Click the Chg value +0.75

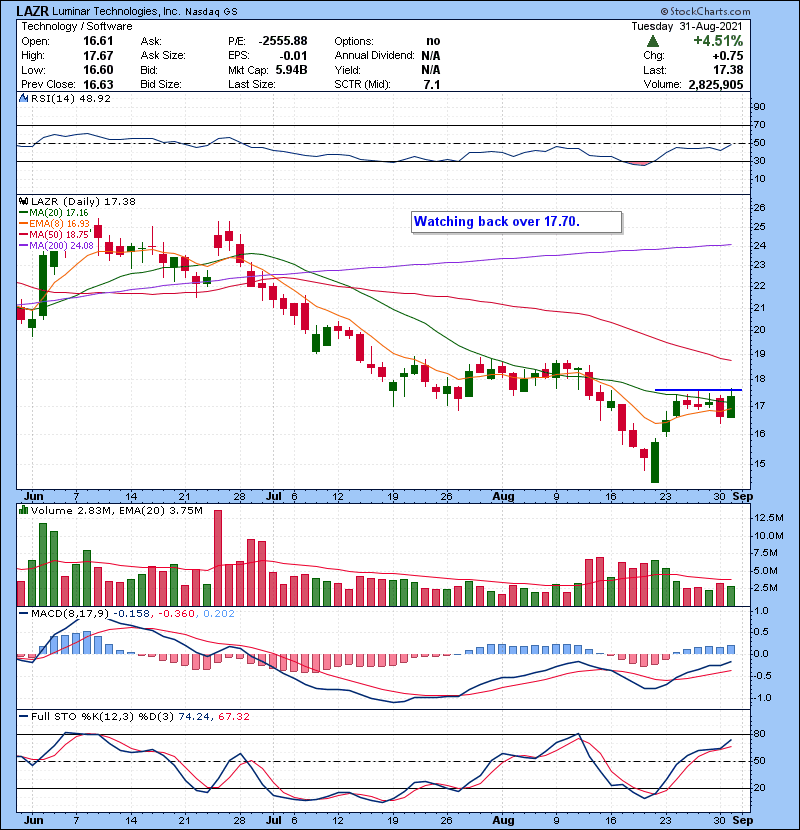pyautogui.click(x=727, y=55)
